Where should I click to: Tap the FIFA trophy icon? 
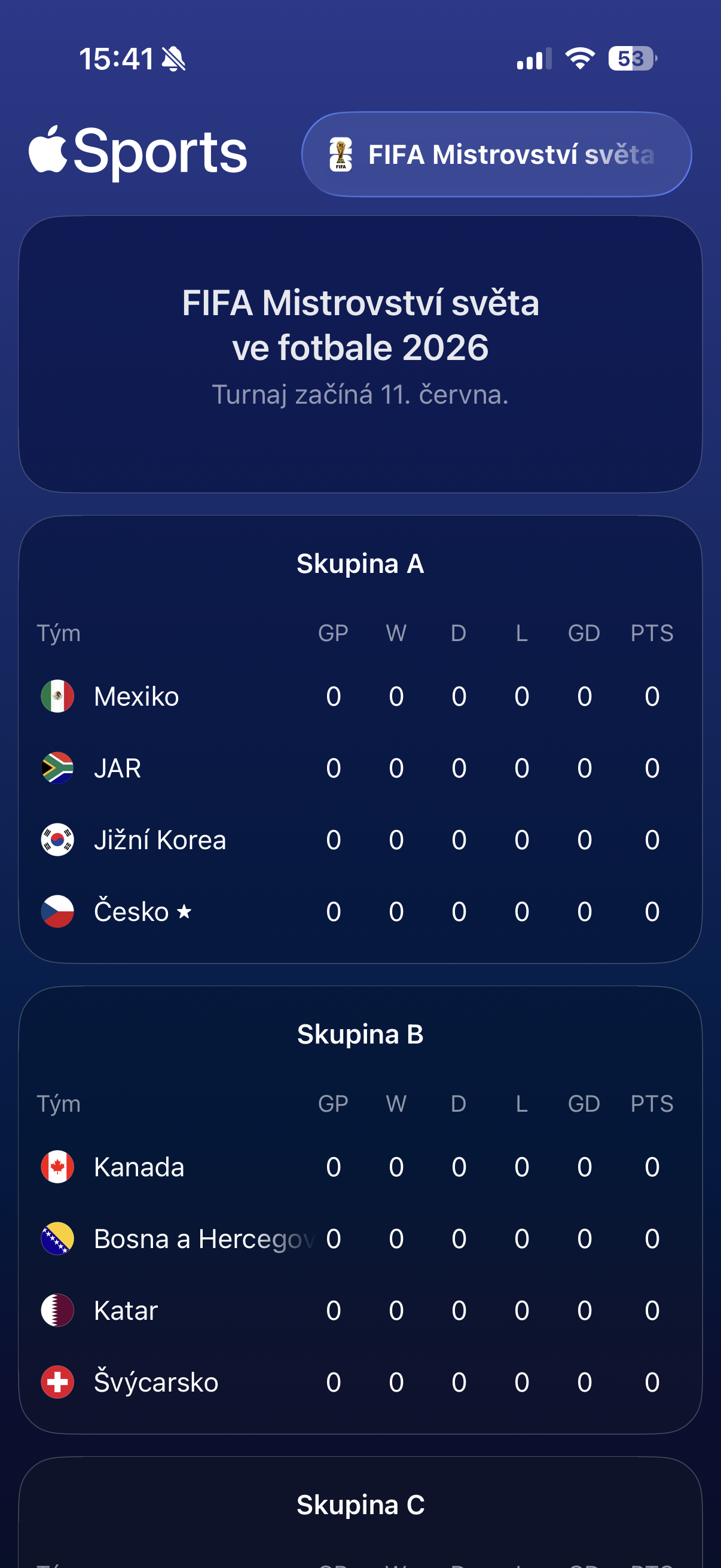(x=341, y=155)
